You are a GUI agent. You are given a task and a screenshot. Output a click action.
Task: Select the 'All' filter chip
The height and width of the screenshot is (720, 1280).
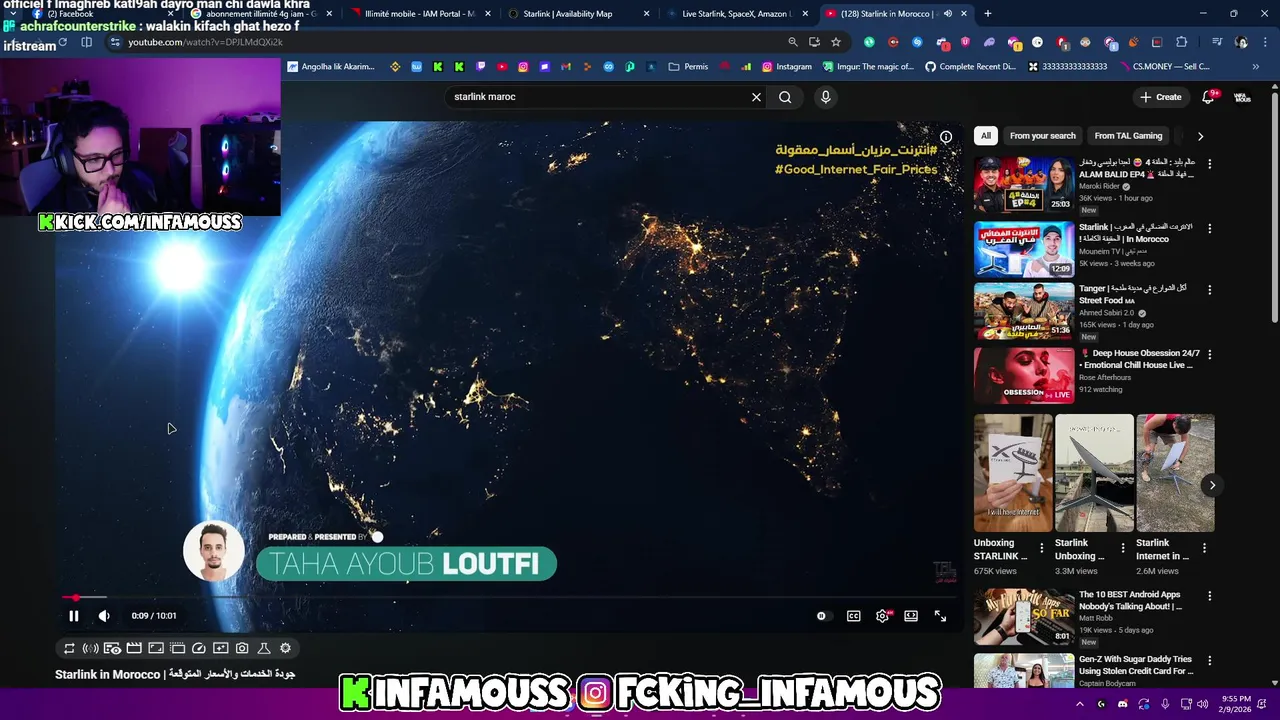click(x=986, y=136)
